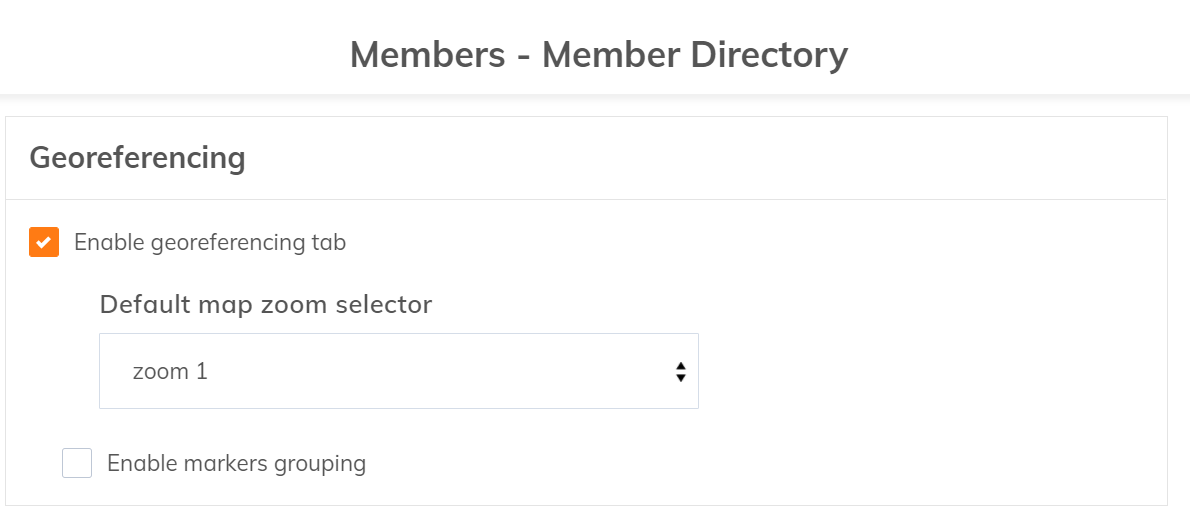The height and width of the screenshot is (520, 1190).
Task: Uncheck the Enable georeferencing tab checkbox
Action: [x=44, y=242]
